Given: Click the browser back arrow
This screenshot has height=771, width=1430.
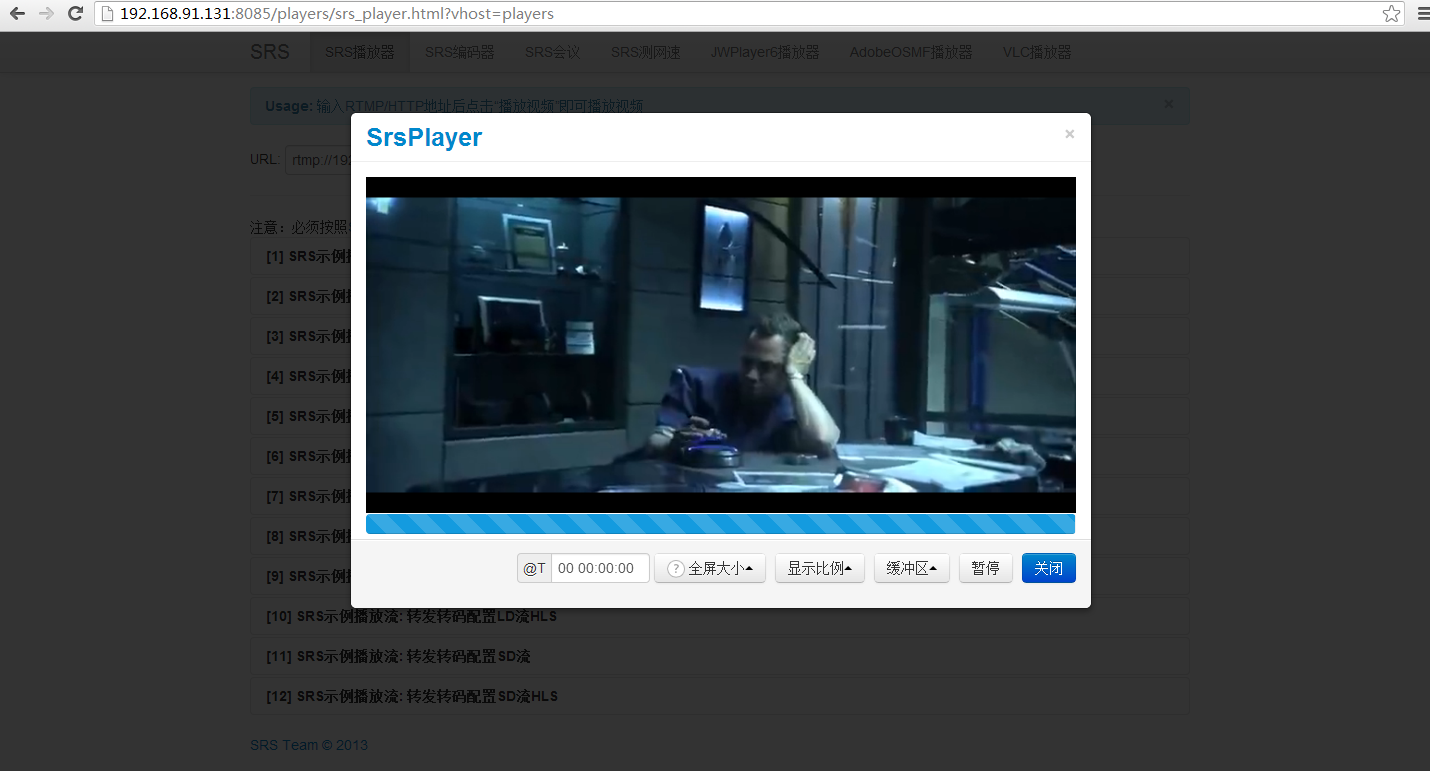Looking at the screenshot, I should tap(17, 14).
